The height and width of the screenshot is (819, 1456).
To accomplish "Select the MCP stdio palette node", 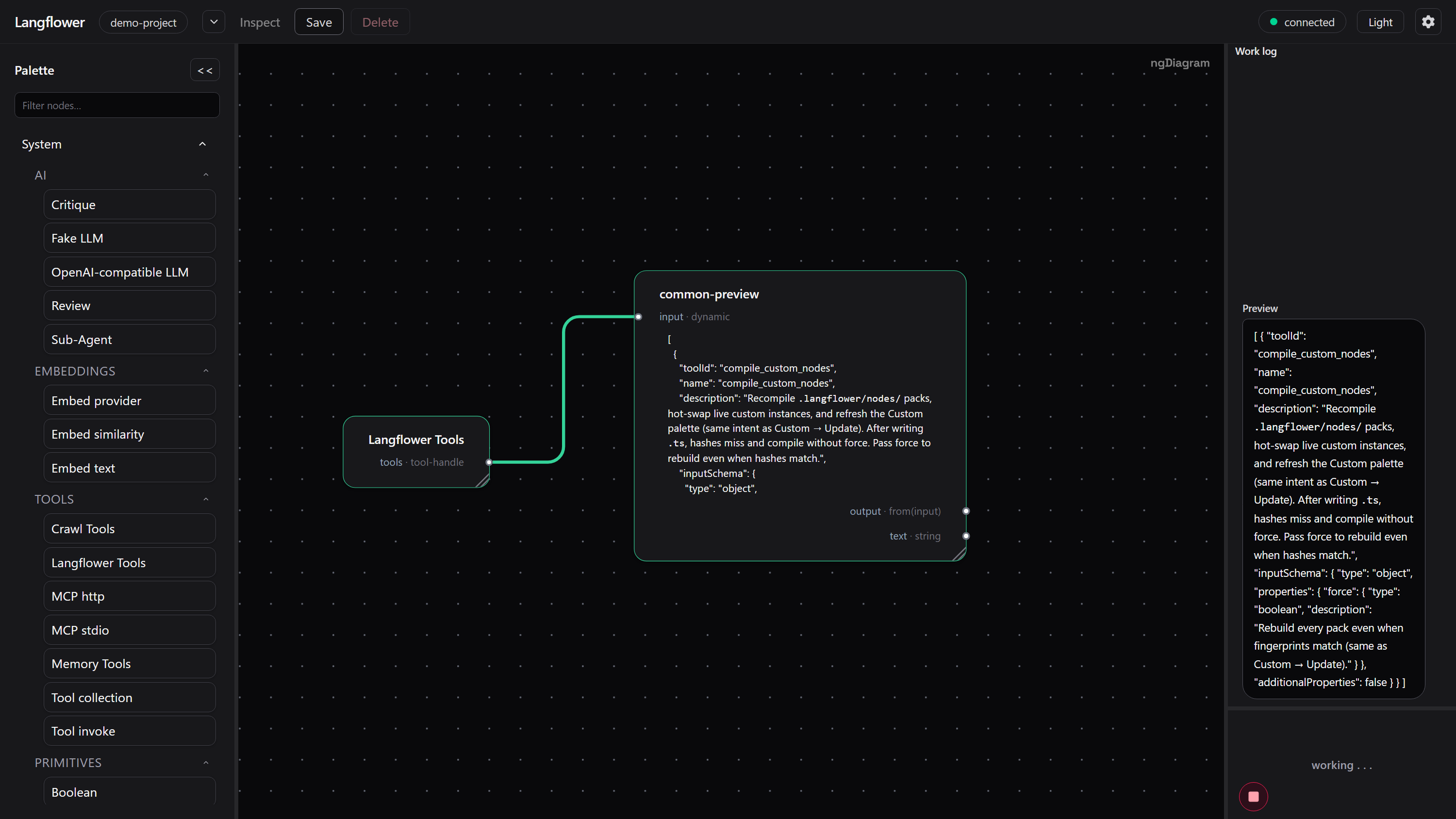I will pos(130,630).
